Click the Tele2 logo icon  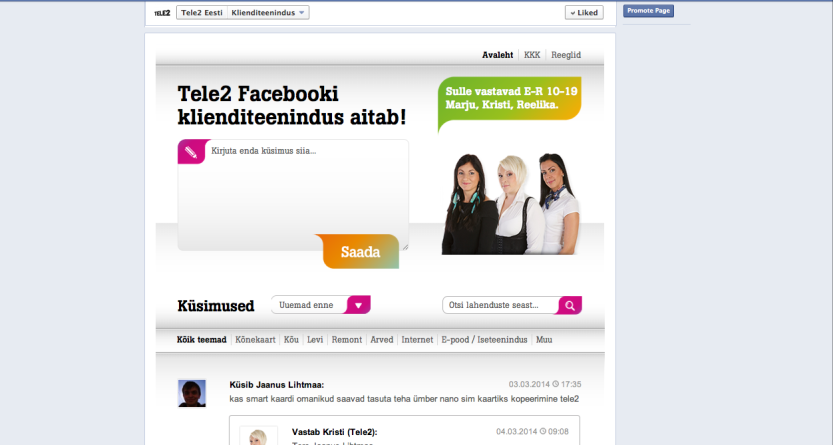[x=162, y=13]
